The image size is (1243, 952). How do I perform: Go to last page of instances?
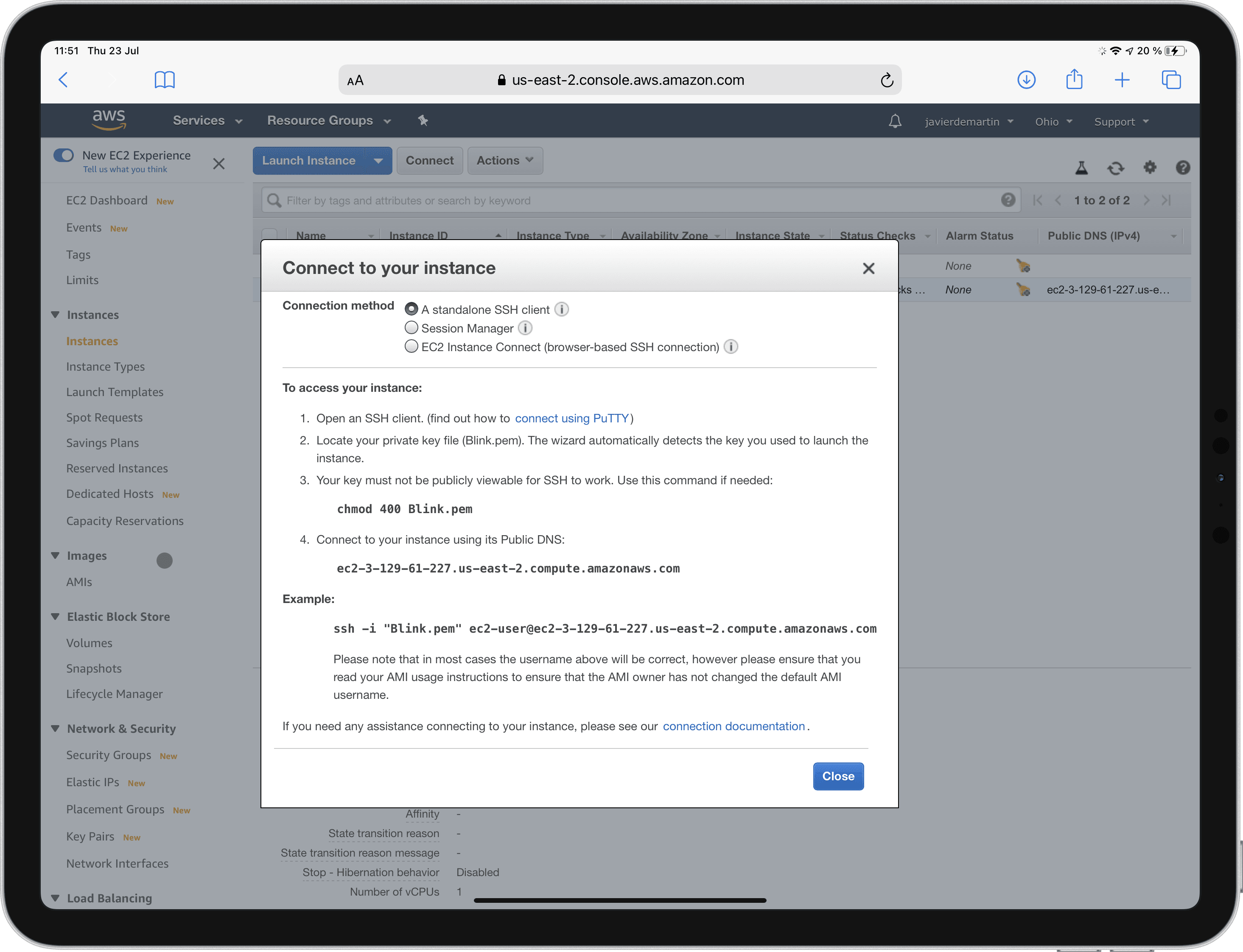1166,200
